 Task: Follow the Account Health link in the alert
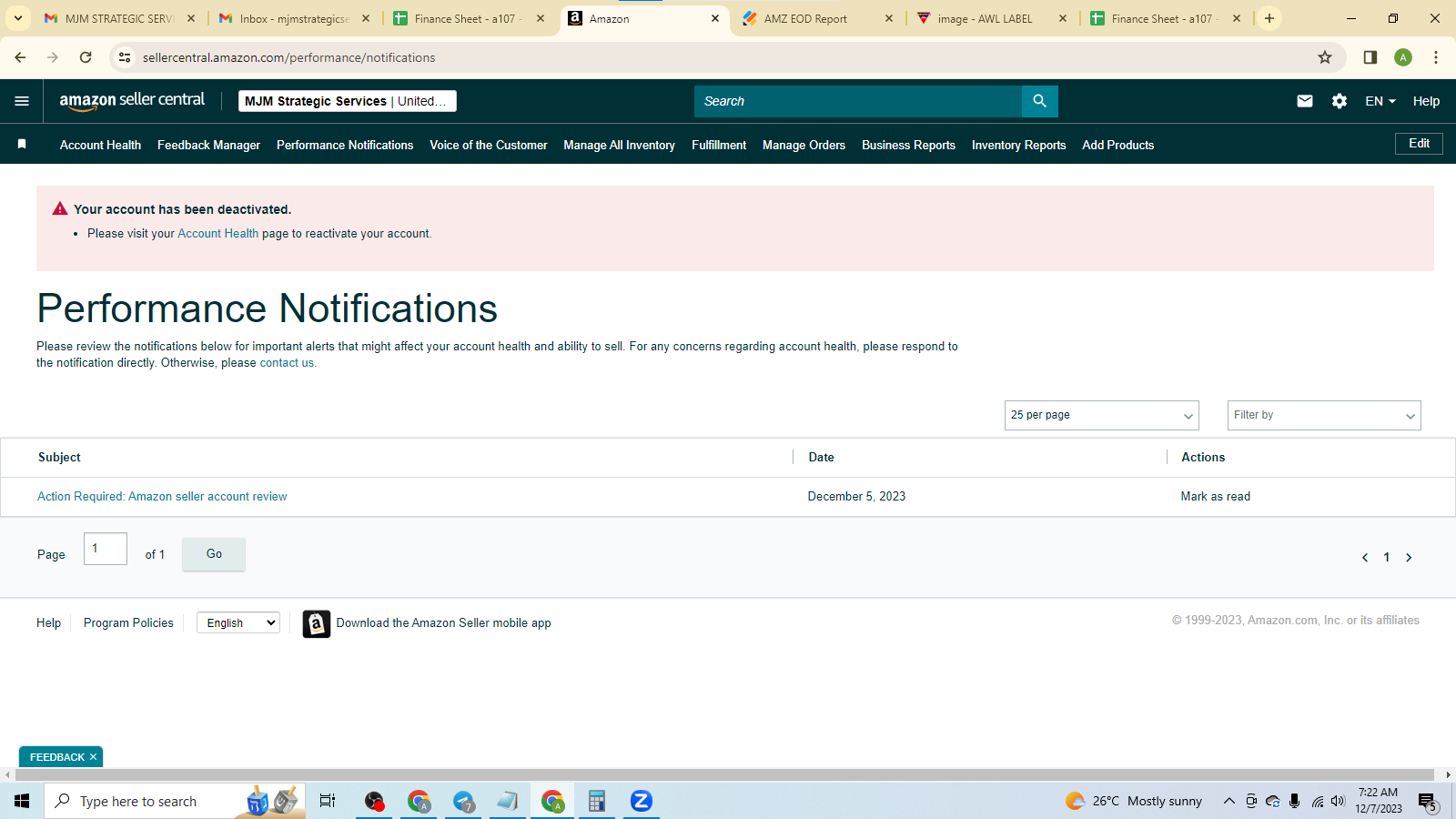pyautogui.click(x=218, y=234)
